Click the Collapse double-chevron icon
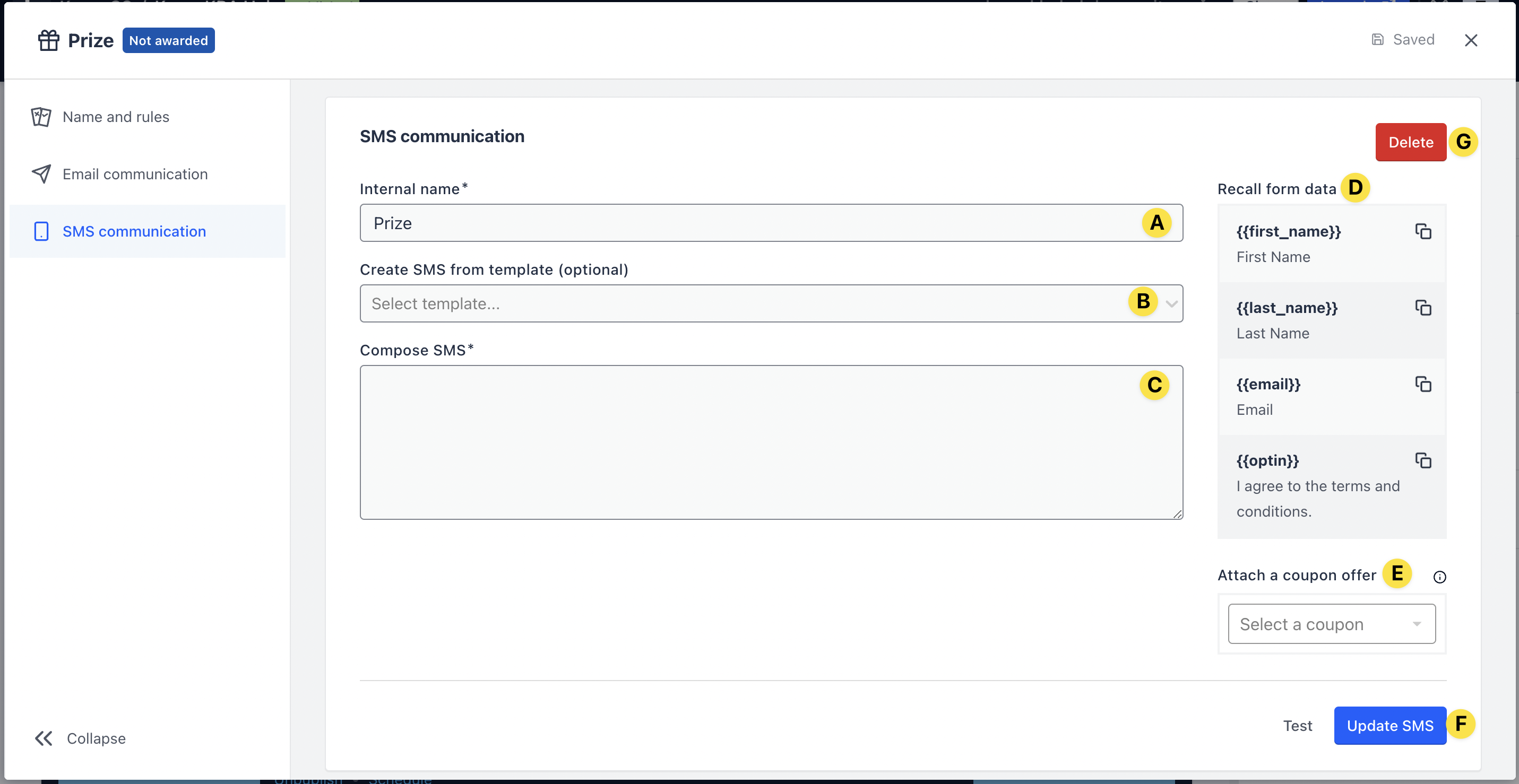1519x784 pixels. (44, 738)
